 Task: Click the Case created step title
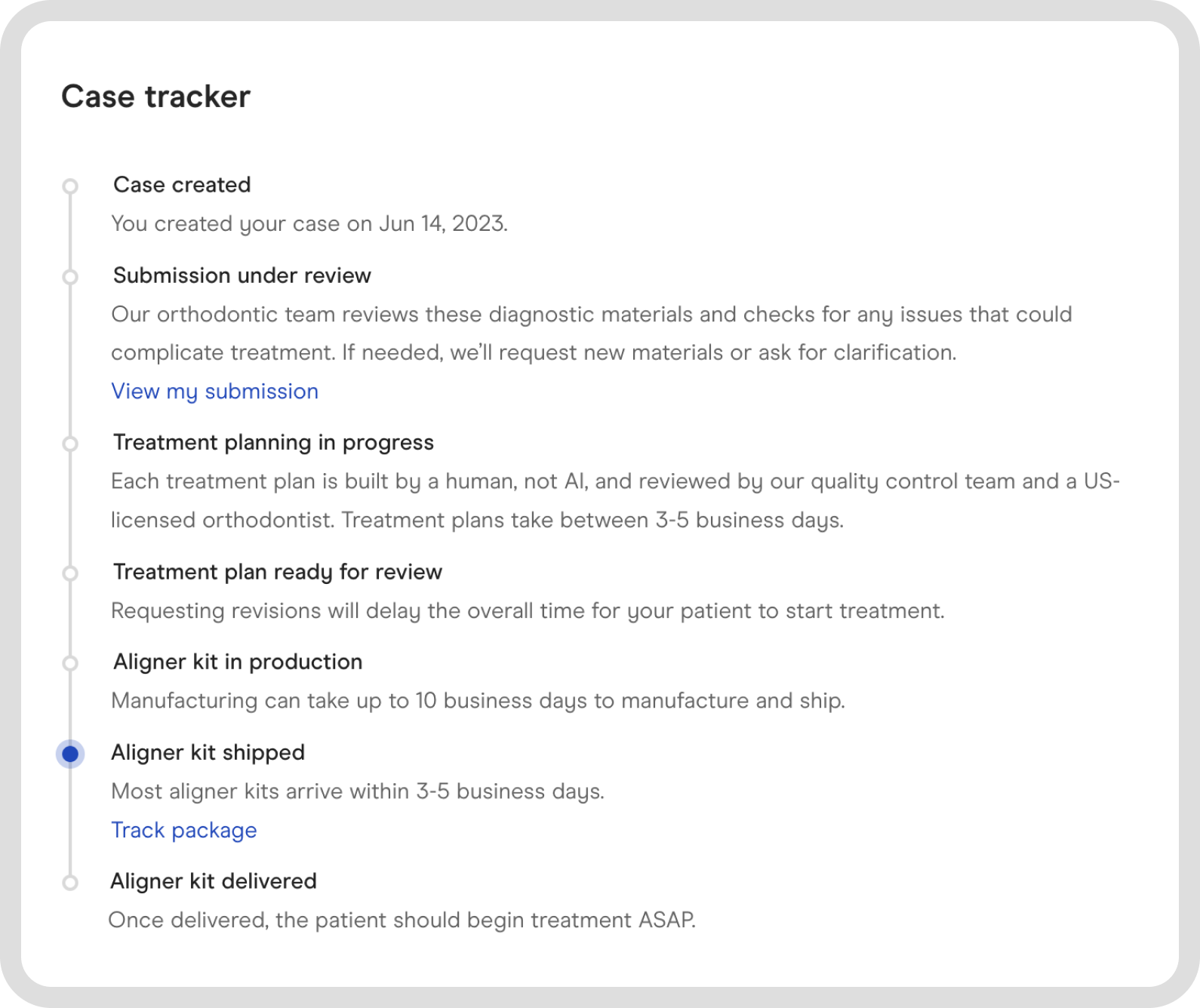tap(182, 185)
